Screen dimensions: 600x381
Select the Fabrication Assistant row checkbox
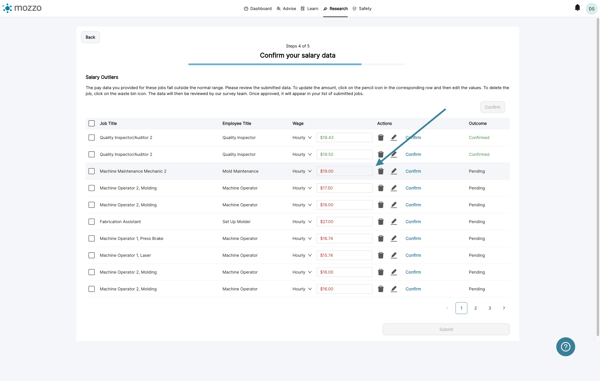(x=91, y=221)
